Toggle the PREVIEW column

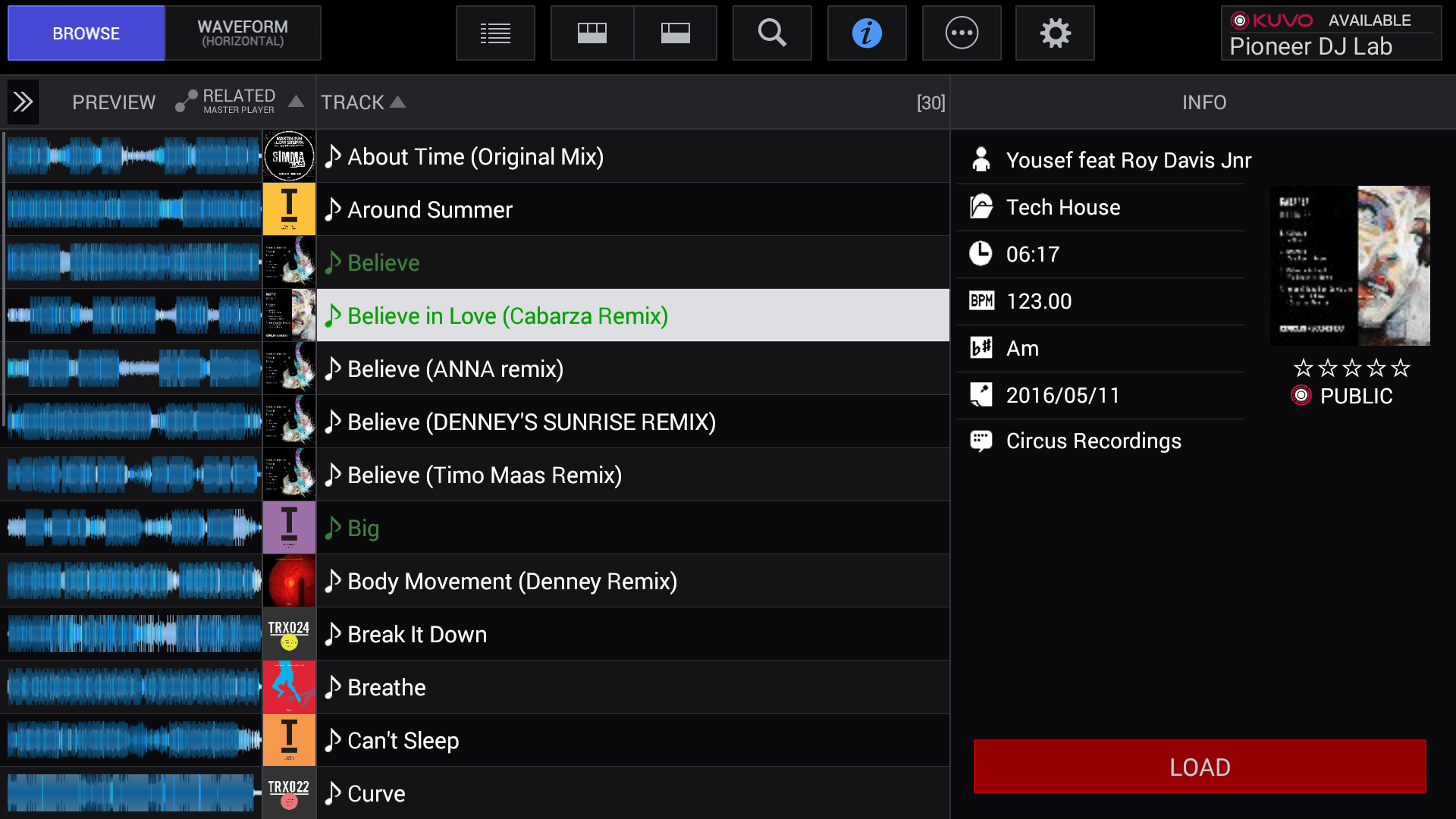[114, 102]
